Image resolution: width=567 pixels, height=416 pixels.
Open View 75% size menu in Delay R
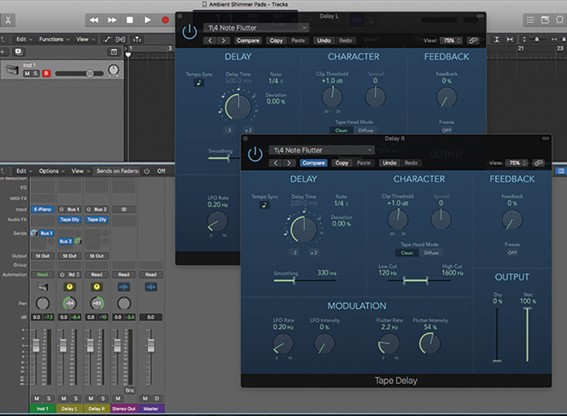click(517, 163)
